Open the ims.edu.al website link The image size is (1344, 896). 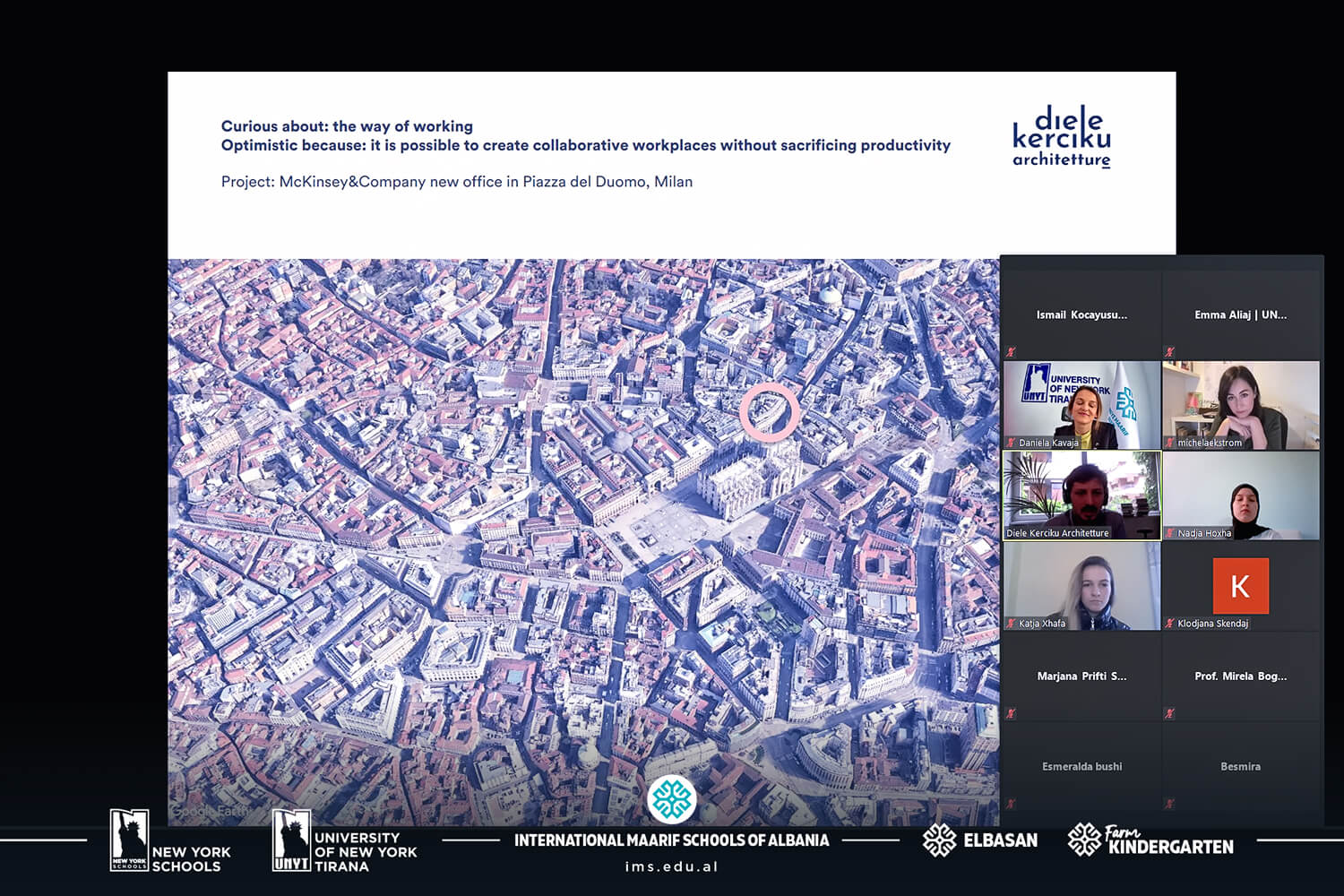click(x=671, y=866)
